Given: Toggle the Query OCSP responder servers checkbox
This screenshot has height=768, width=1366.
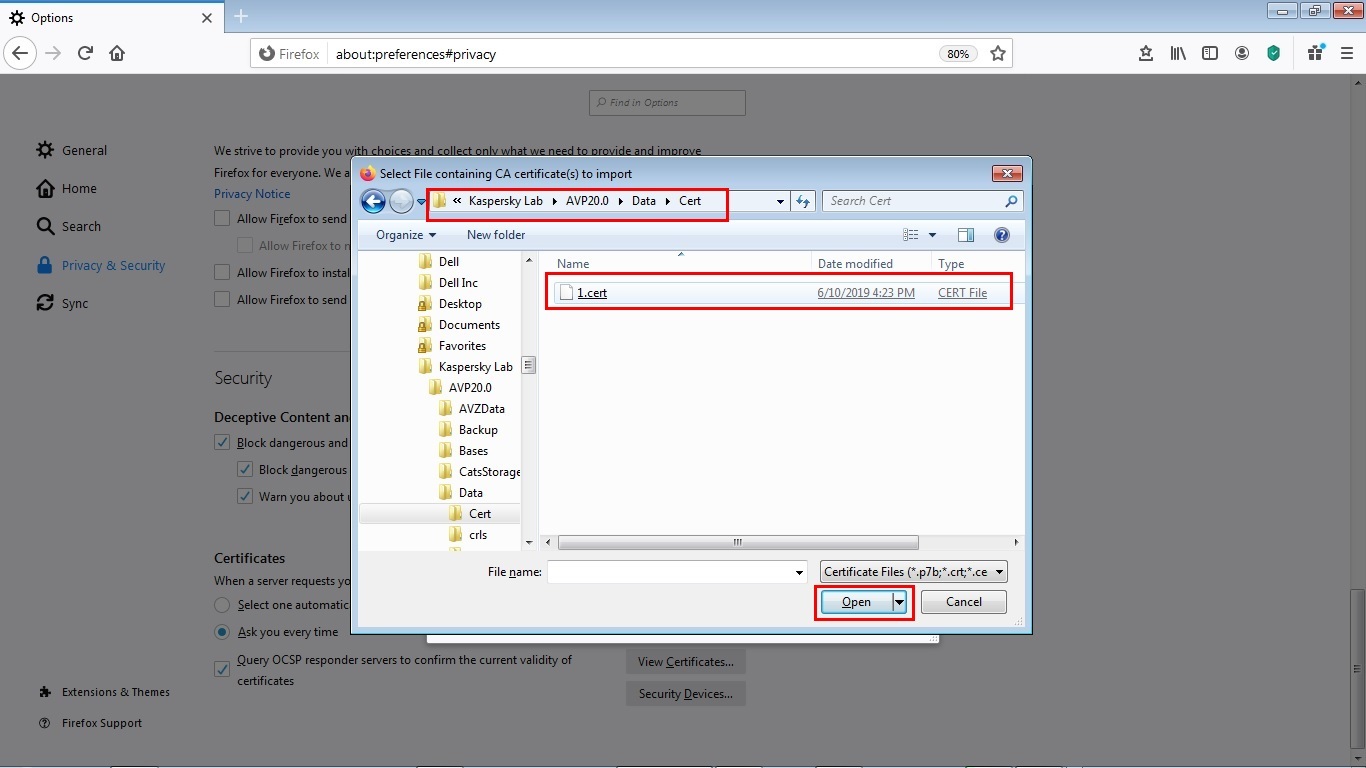Looking at the screenshot, I should pos(222,669).
